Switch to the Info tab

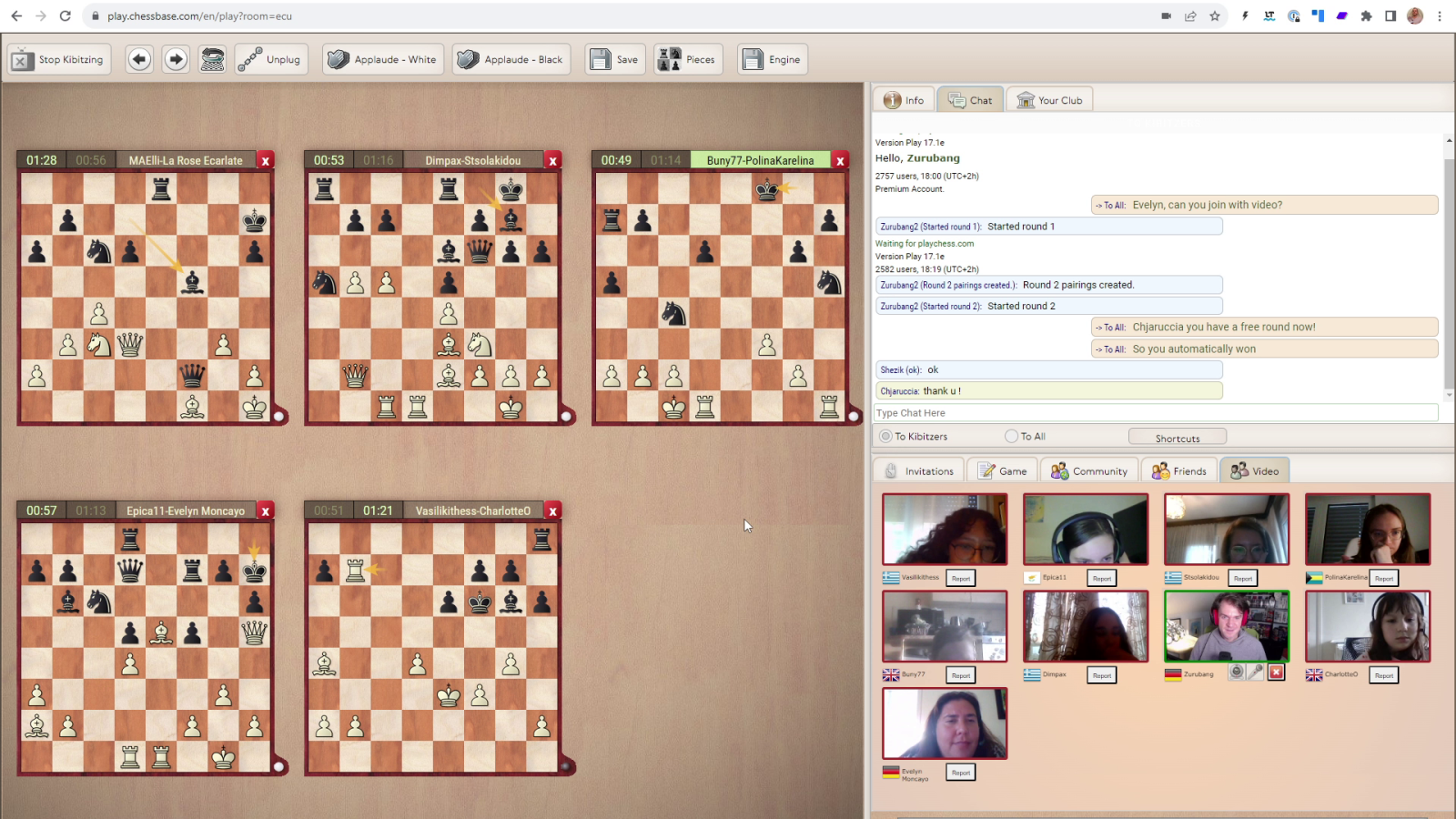pos(905,100)
